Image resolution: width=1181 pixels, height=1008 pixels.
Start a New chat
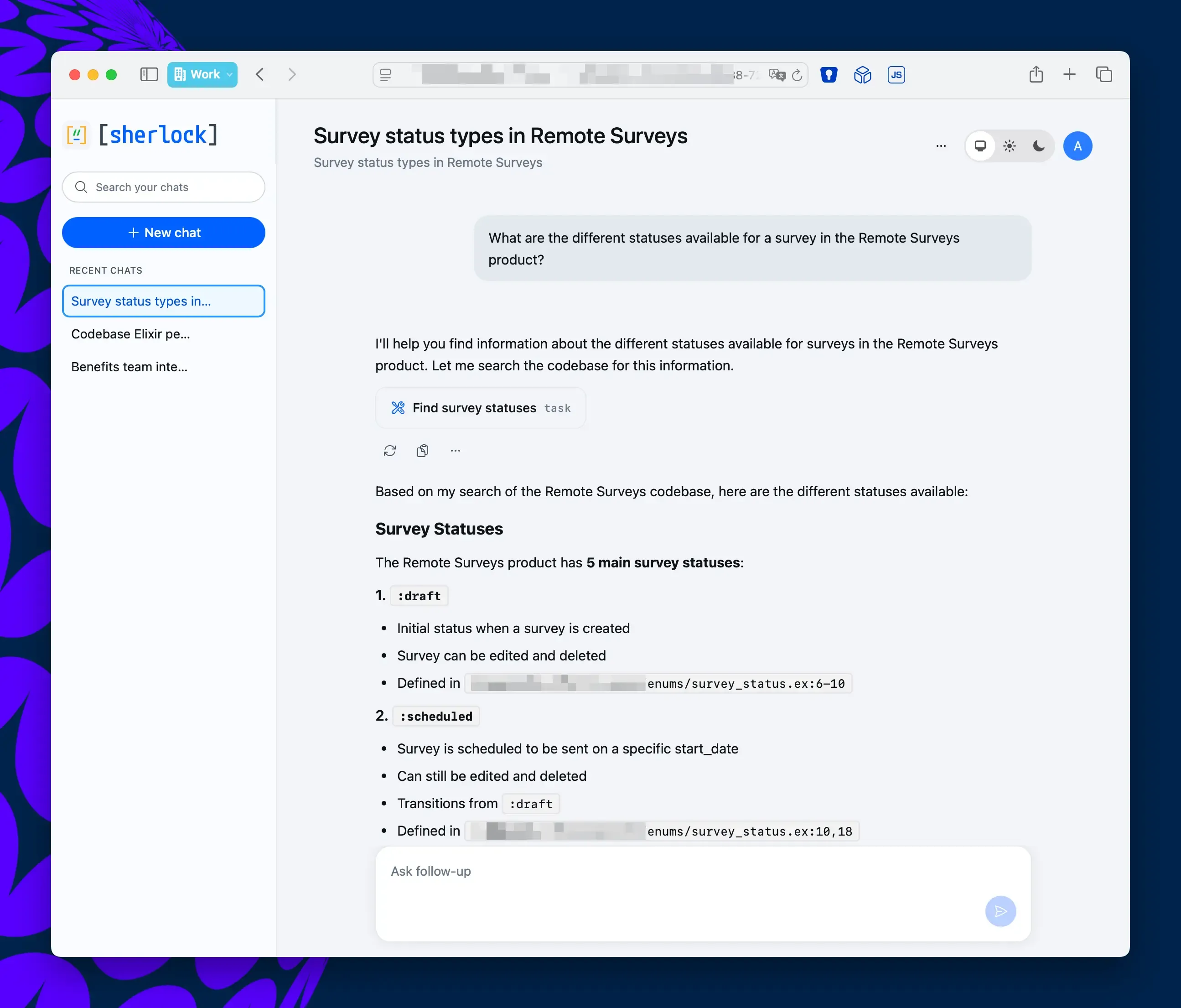tap(164, 233)
